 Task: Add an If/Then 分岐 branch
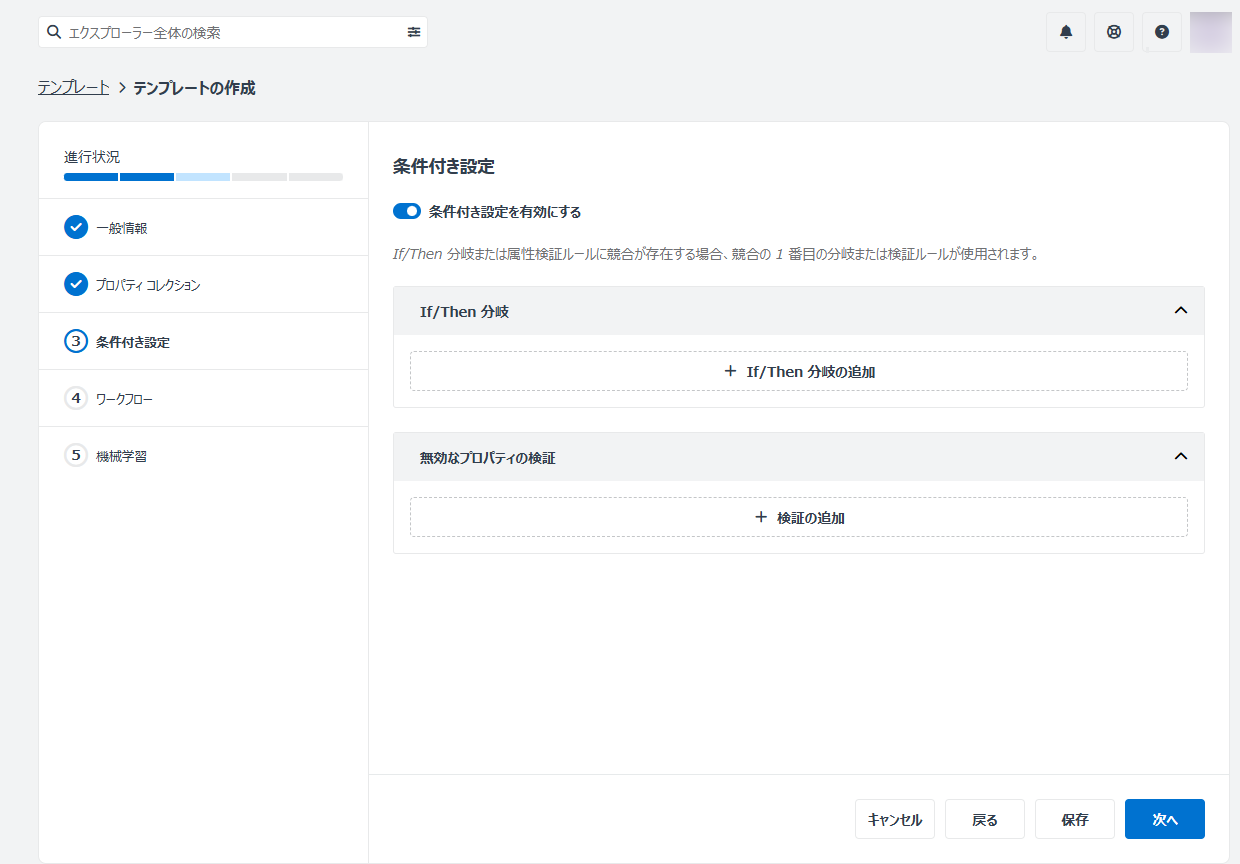tap(798, 371)
